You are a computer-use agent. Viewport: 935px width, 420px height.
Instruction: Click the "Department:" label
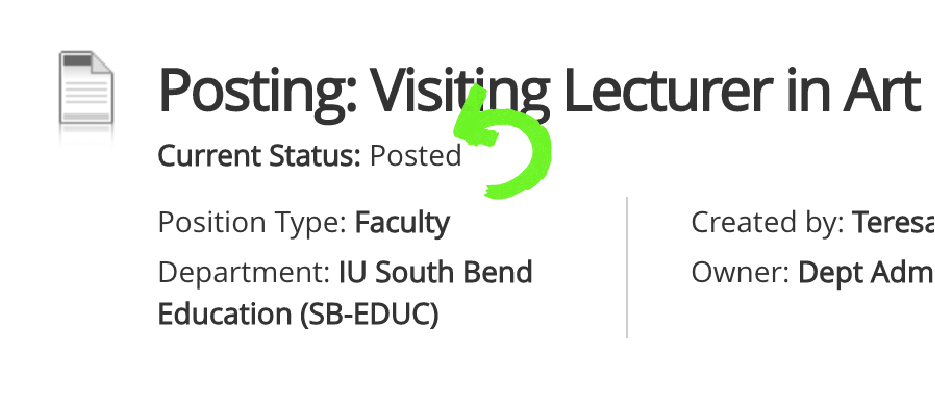pos(244,272)
